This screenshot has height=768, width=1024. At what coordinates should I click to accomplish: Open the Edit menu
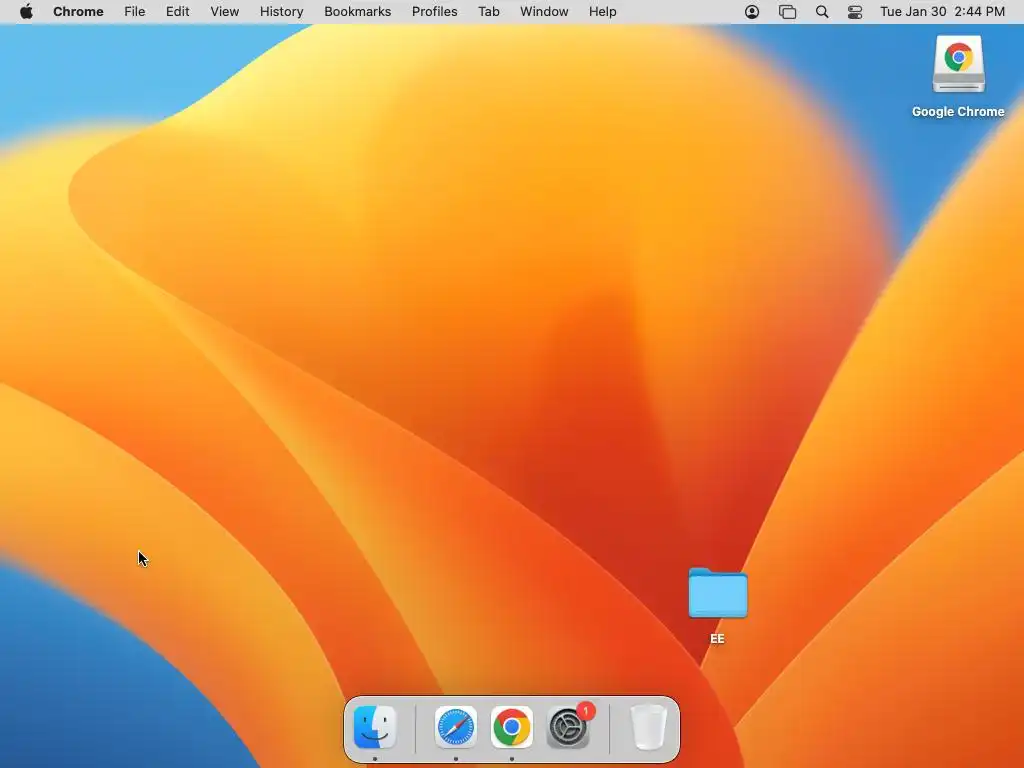point(178,12)
